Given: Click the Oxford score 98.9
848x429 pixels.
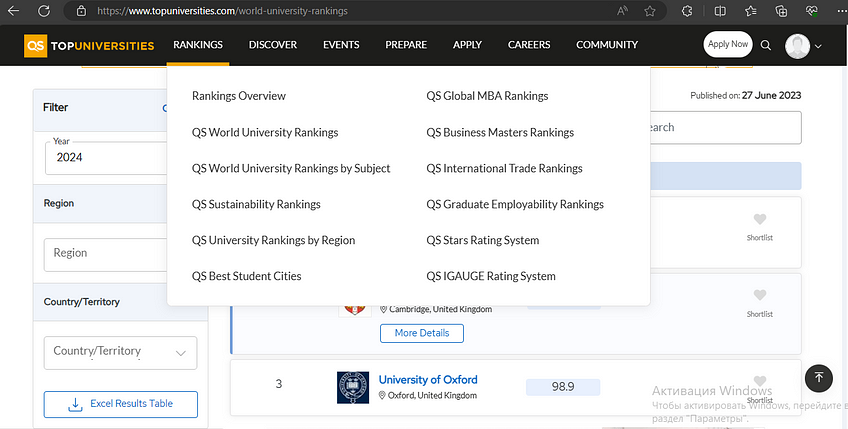Looking at the screenshot, I should click(563, 387).
